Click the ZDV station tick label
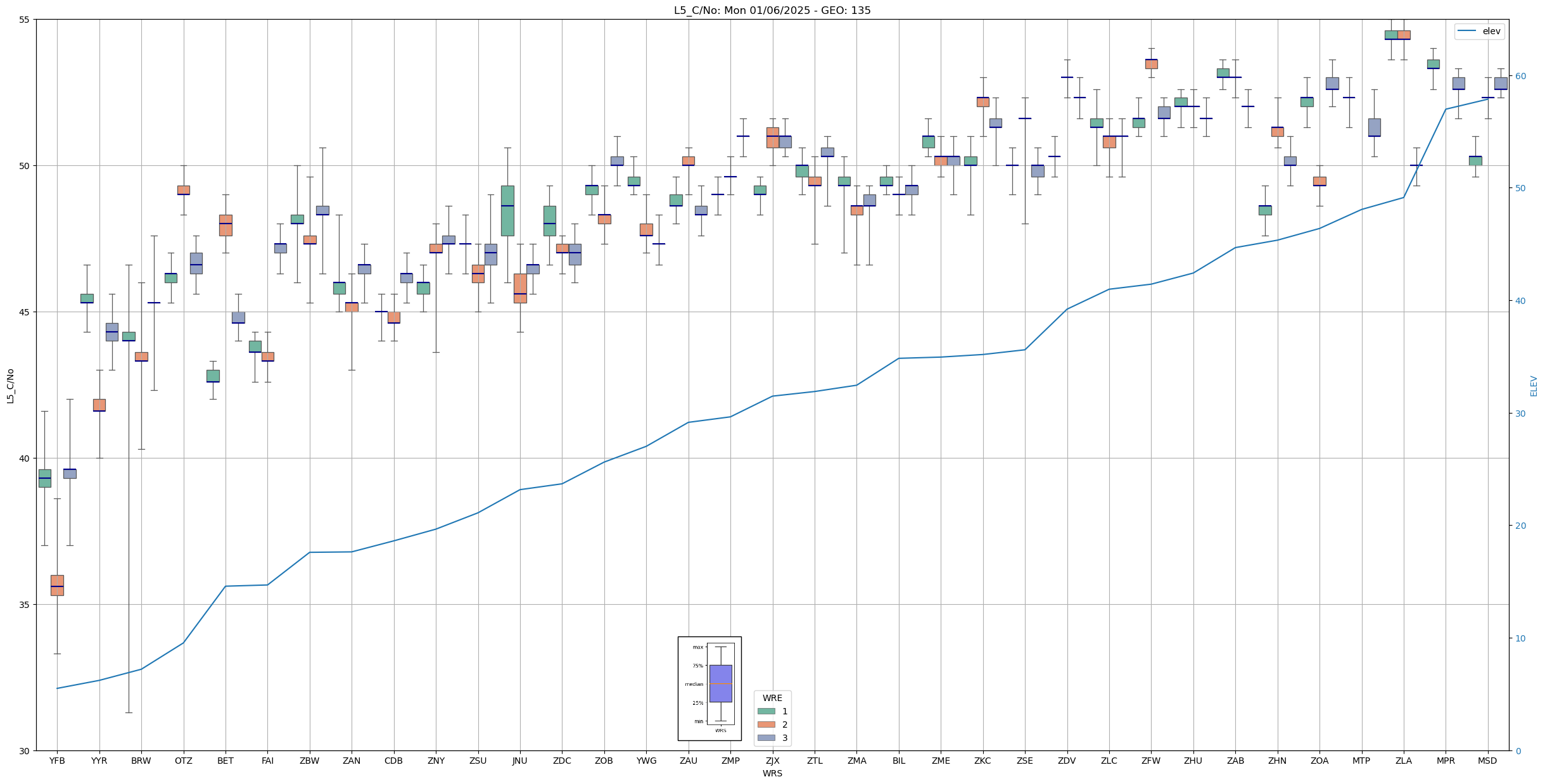This screenshot has height=784, width=1545. tap(1067, 761)
